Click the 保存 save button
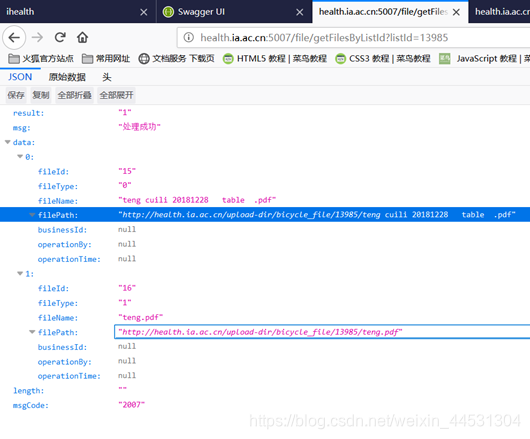Image resolution: width=530 pixels, height=439 pixels. (x=16, y=95)
